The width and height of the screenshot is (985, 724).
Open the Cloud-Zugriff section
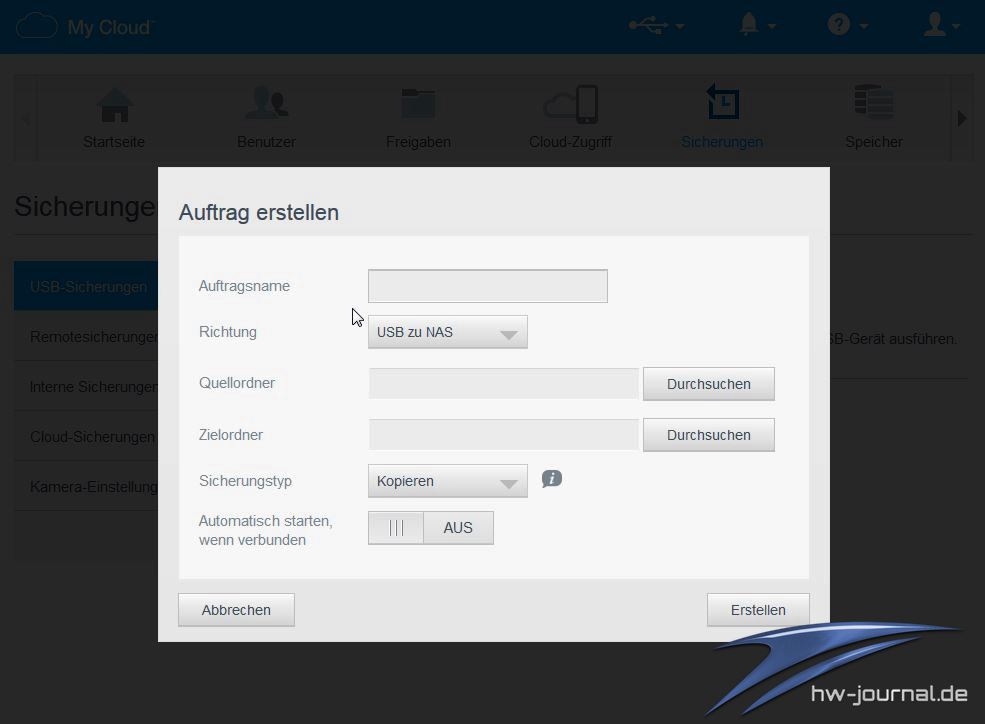570,117
